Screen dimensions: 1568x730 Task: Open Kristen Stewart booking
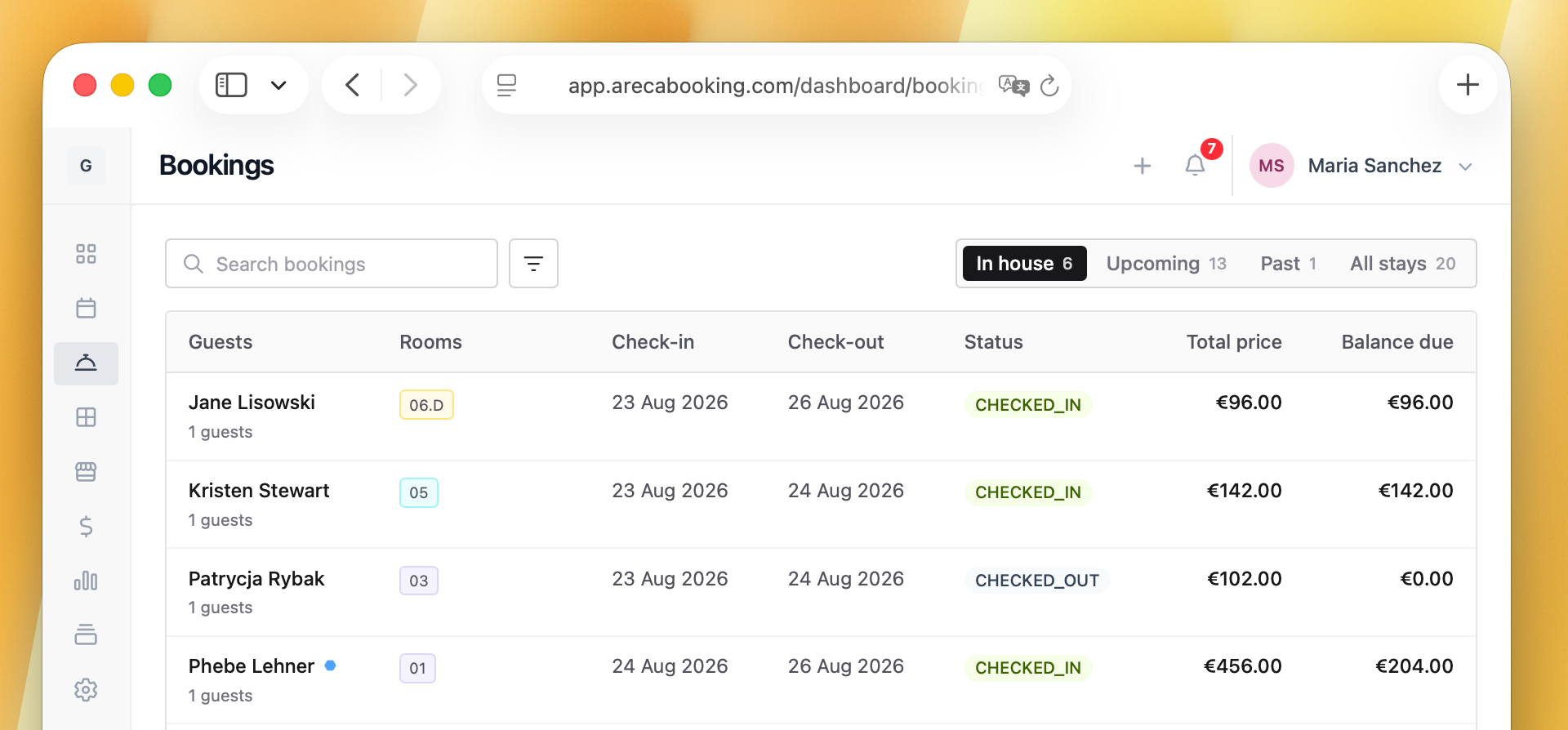pyautogui.click(x=259, y=491)
